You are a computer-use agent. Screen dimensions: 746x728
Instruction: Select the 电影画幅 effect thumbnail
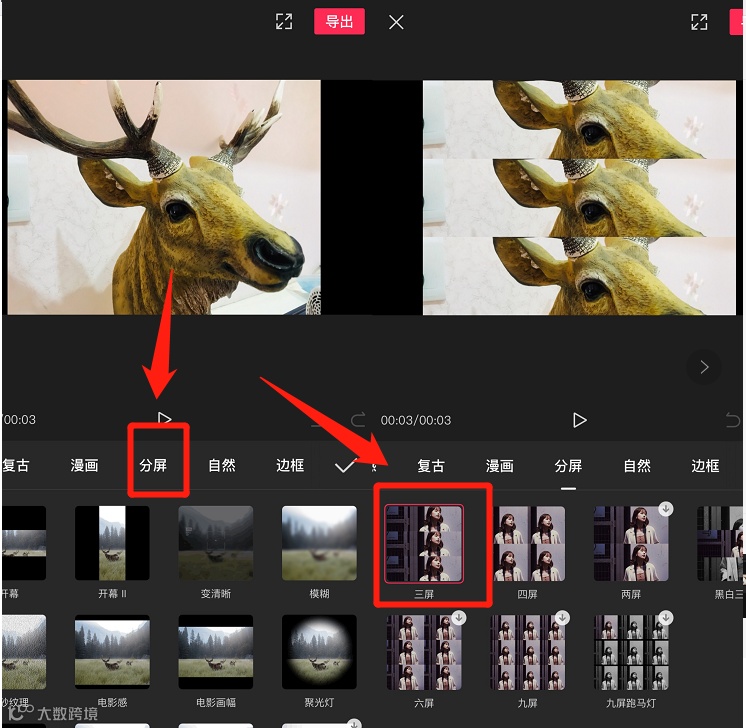click(x=216, y=652)
